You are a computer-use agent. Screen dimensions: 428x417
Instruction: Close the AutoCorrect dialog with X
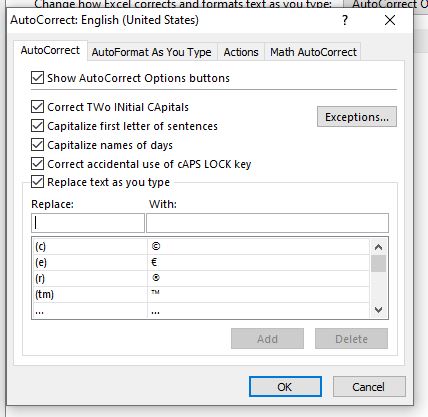[x=390, y=20]
